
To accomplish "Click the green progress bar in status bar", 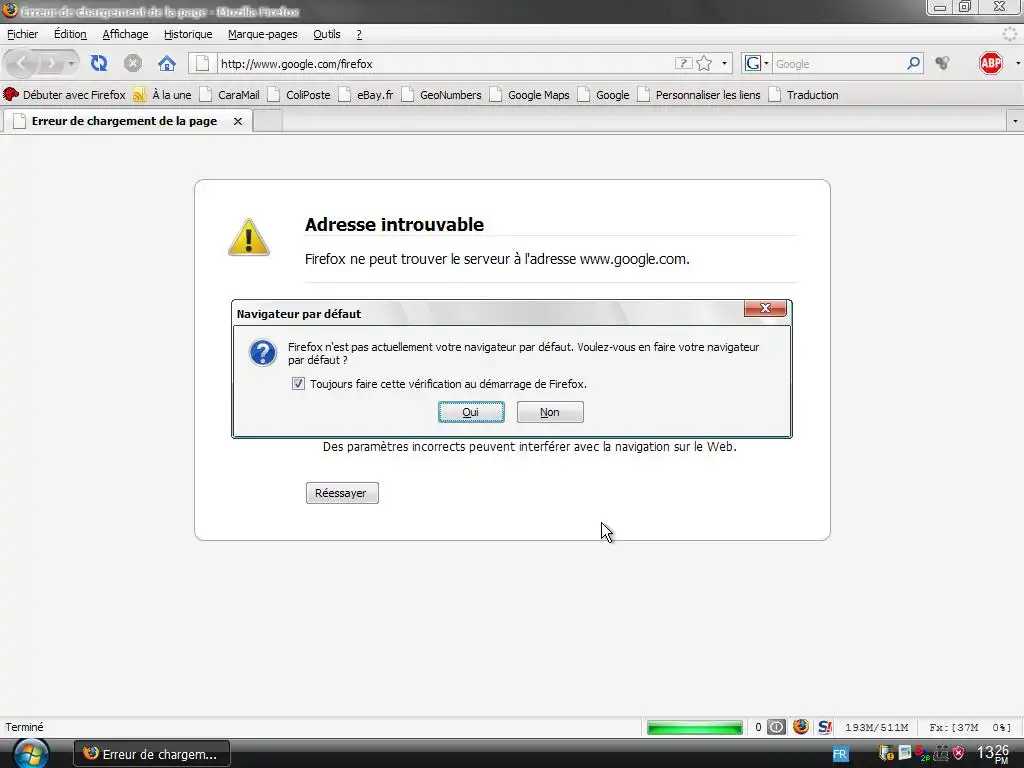I will [694, 727].
